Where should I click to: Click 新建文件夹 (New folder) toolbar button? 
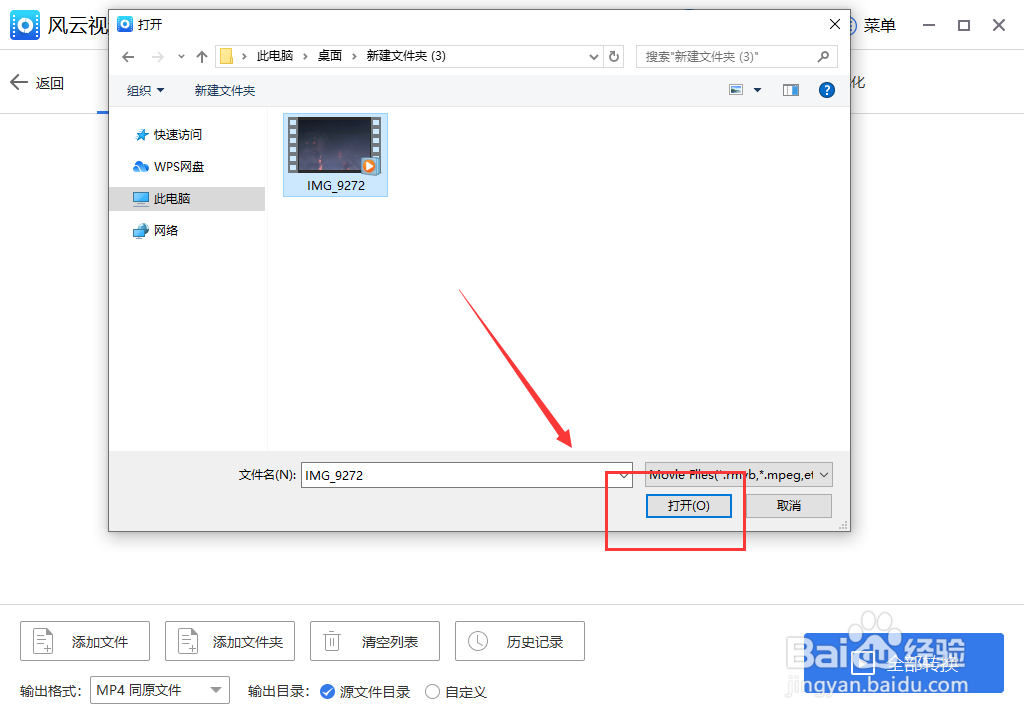click(x=225, y=90)
